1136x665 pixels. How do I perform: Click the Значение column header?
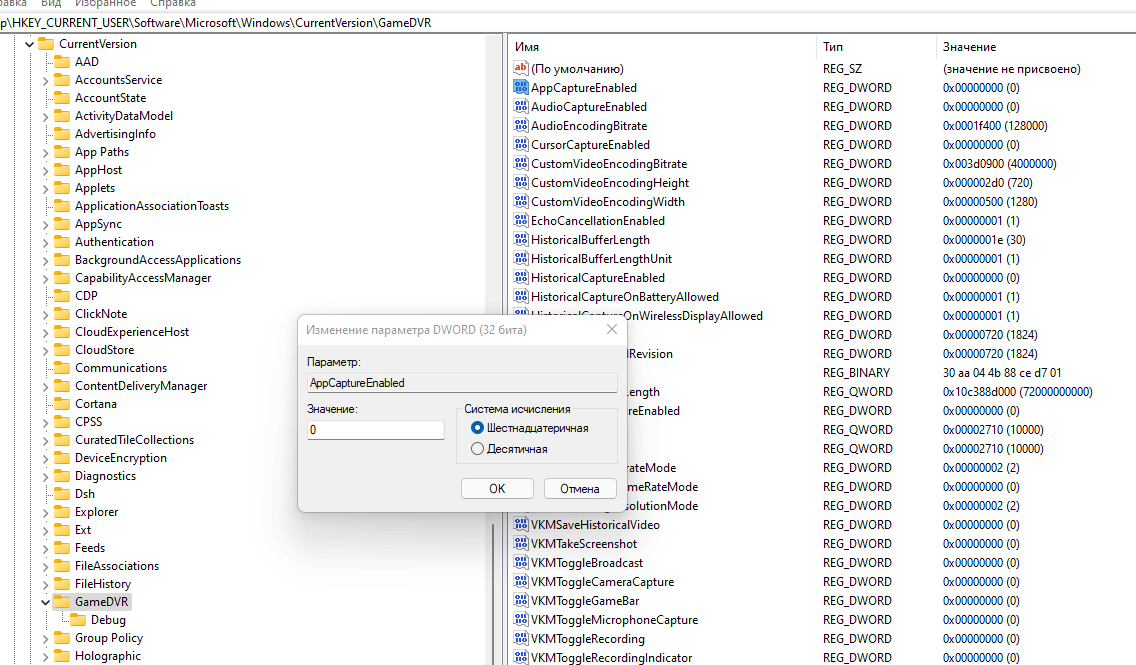1036,46
